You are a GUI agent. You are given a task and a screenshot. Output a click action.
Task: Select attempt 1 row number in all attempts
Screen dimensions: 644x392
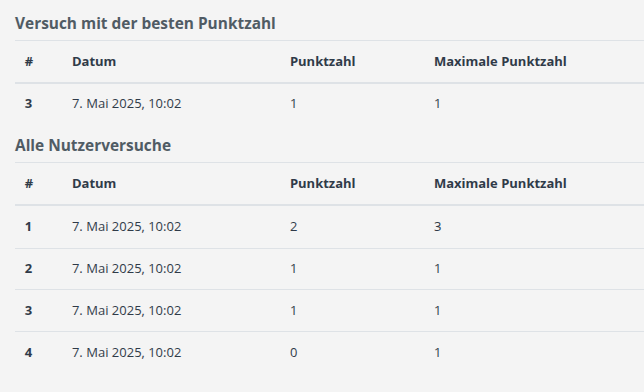(x=28, y=227)
